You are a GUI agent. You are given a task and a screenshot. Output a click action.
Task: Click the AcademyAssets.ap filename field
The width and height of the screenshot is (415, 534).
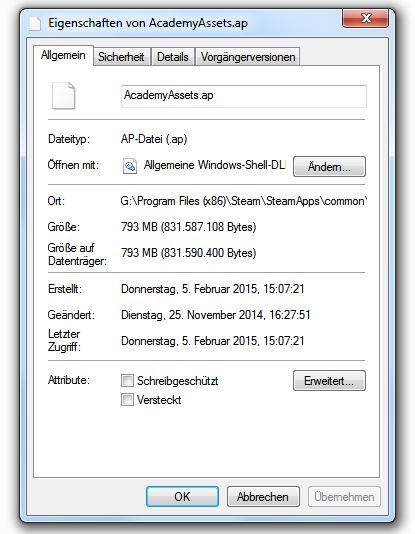click(244, 96)
